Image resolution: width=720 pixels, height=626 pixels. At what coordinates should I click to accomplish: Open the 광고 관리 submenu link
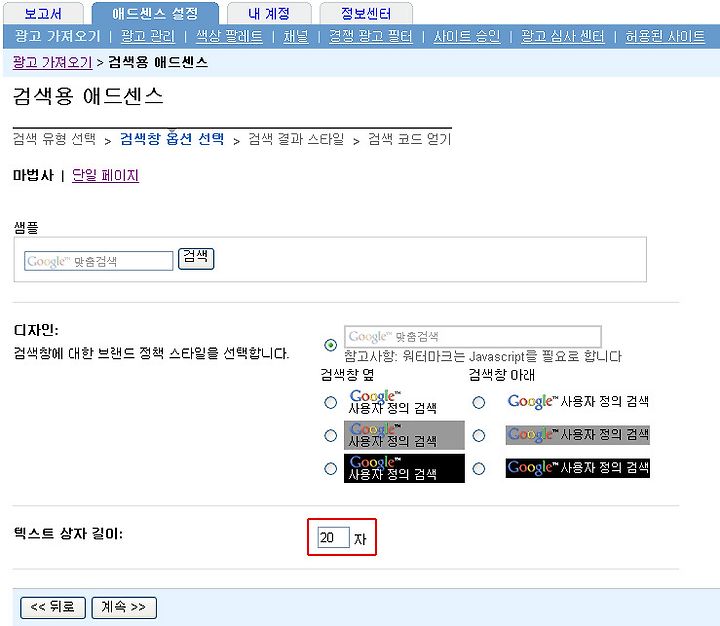click(148, 36)
